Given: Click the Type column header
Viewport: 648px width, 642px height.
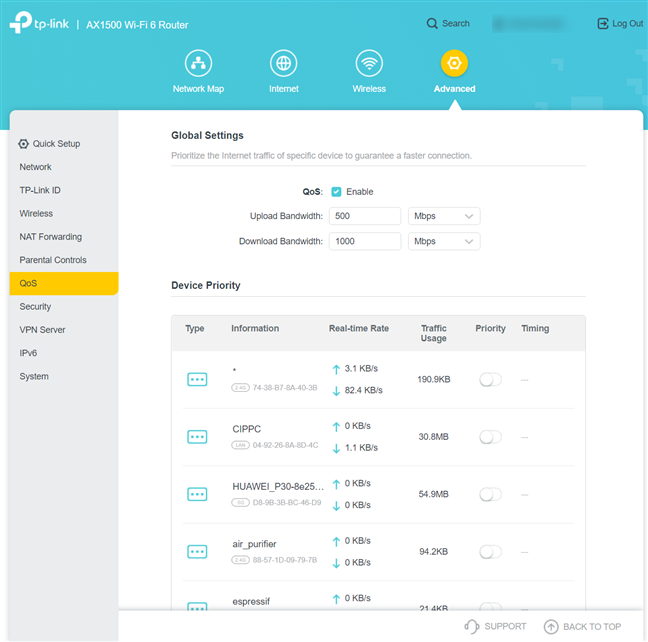Looking at the screenshot, I should (x=195, y=329).
